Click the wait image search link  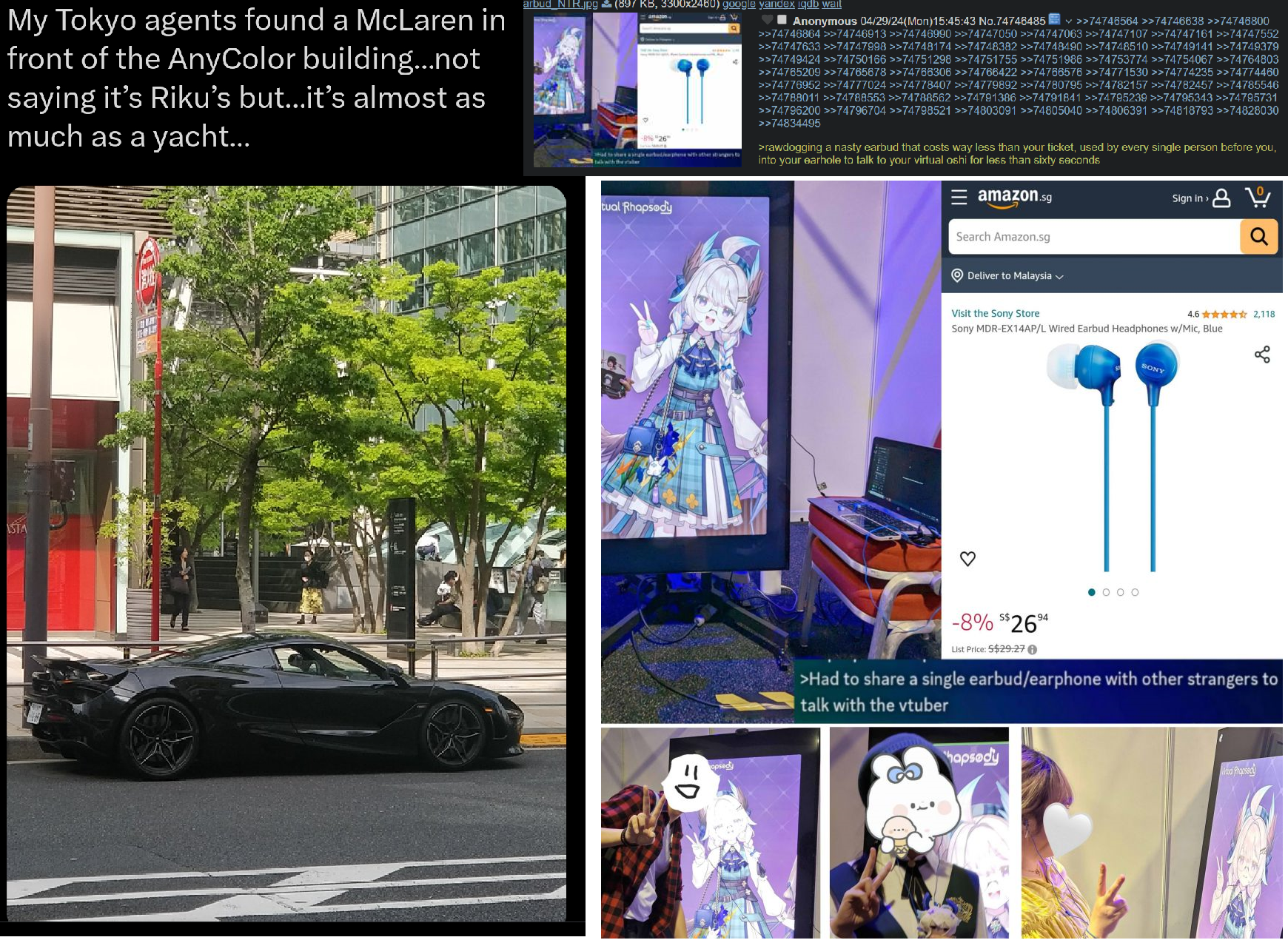pos(831,4)
